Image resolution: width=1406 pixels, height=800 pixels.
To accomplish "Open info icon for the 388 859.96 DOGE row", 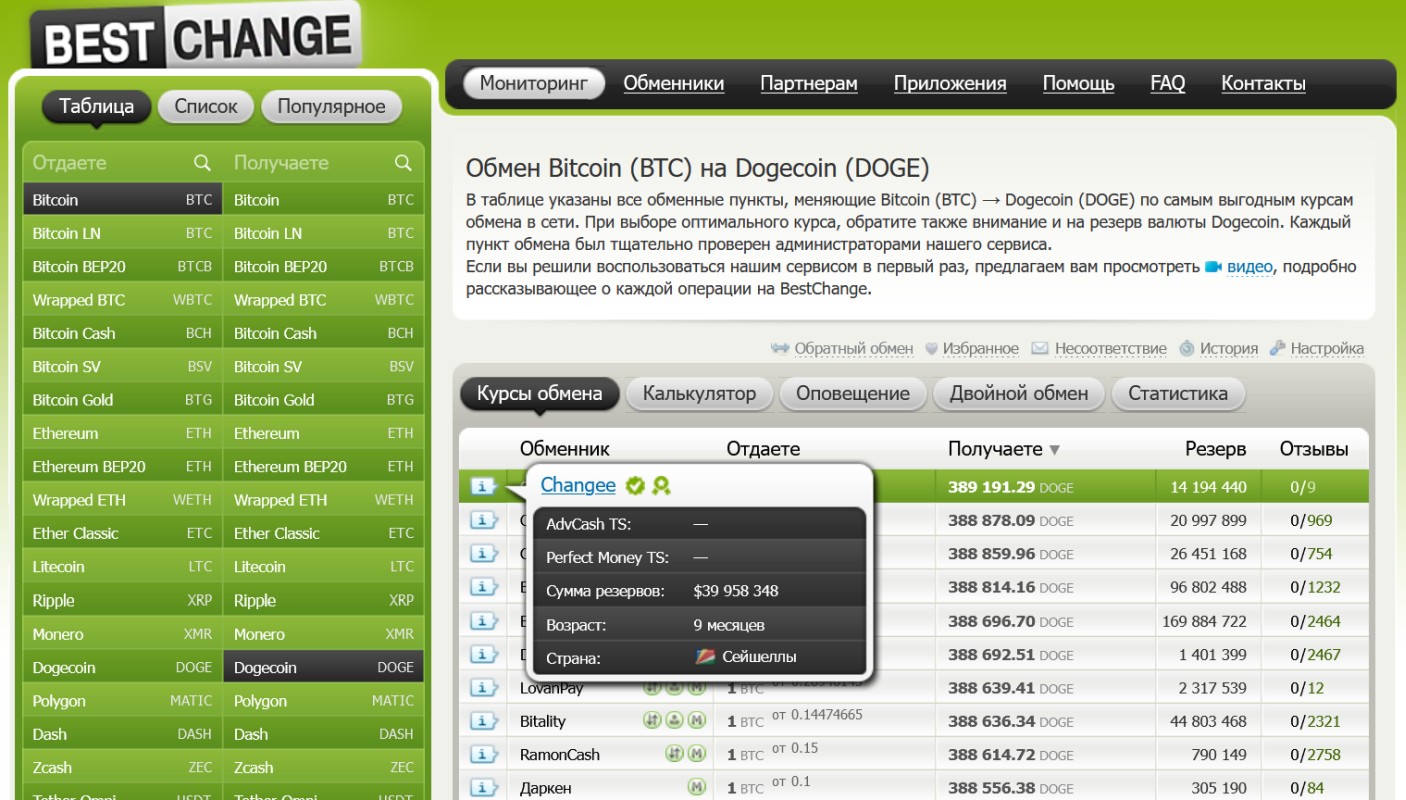I will click(484, 553).
